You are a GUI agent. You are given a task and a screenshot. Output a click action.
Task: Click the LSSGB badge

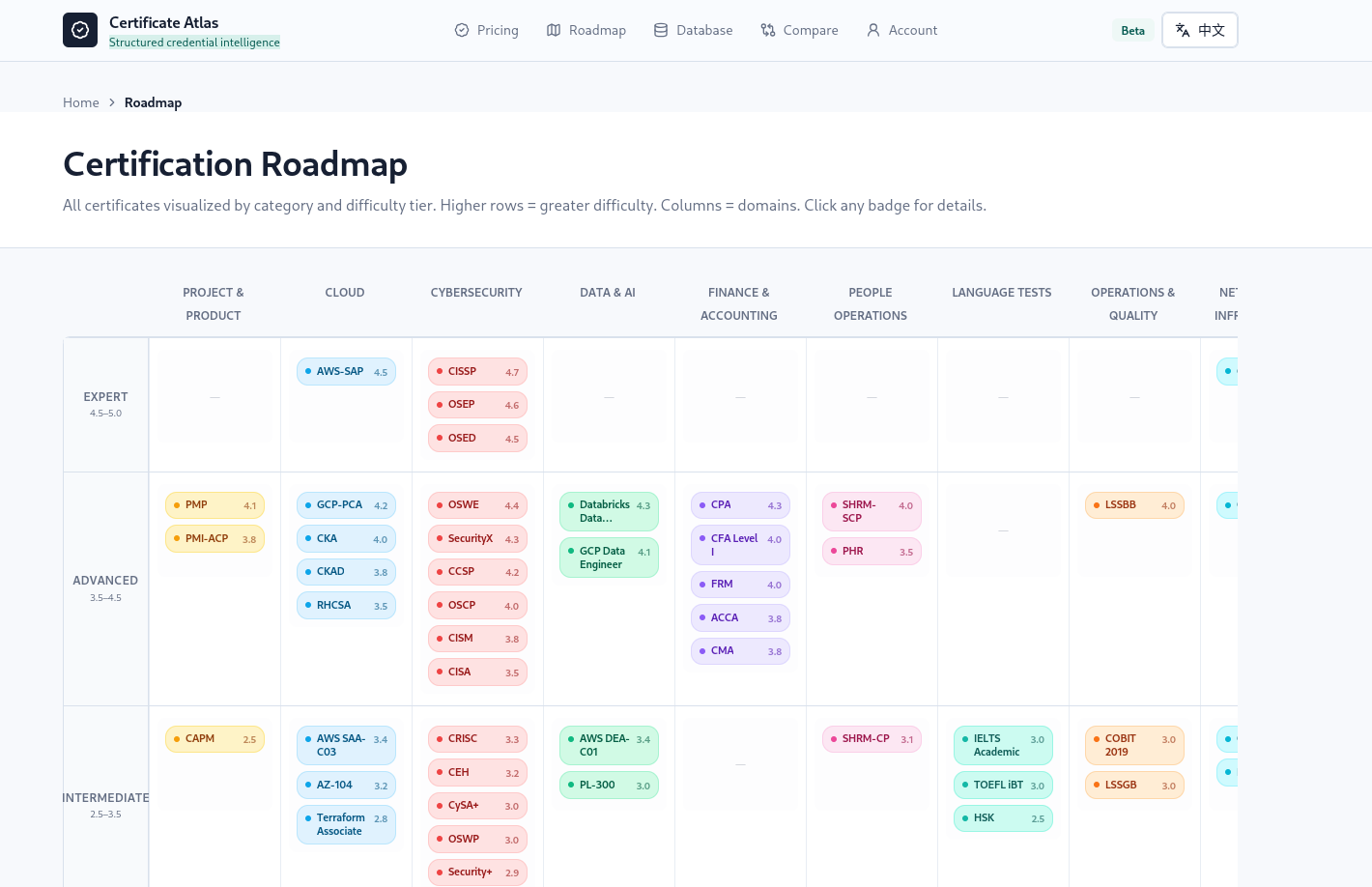point(1134,786)
